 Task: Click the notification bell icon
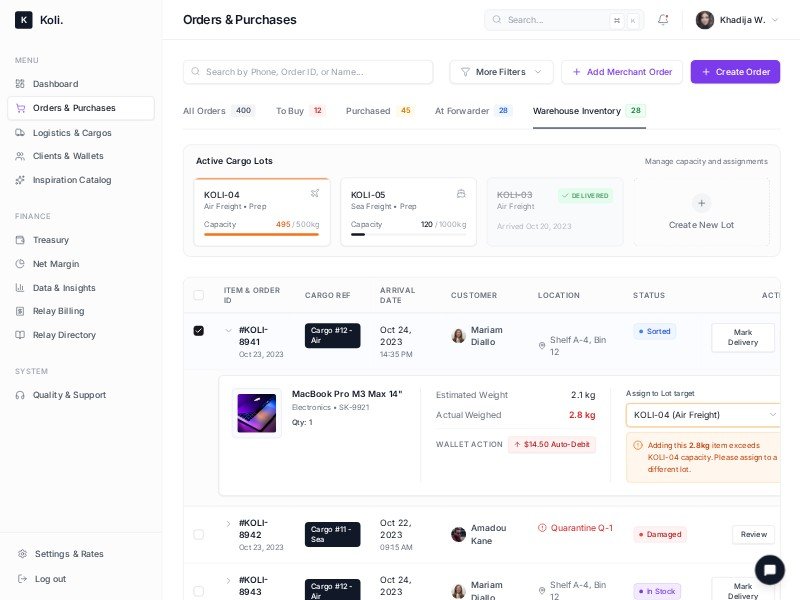pyautogui.click(x=663, y=20)
